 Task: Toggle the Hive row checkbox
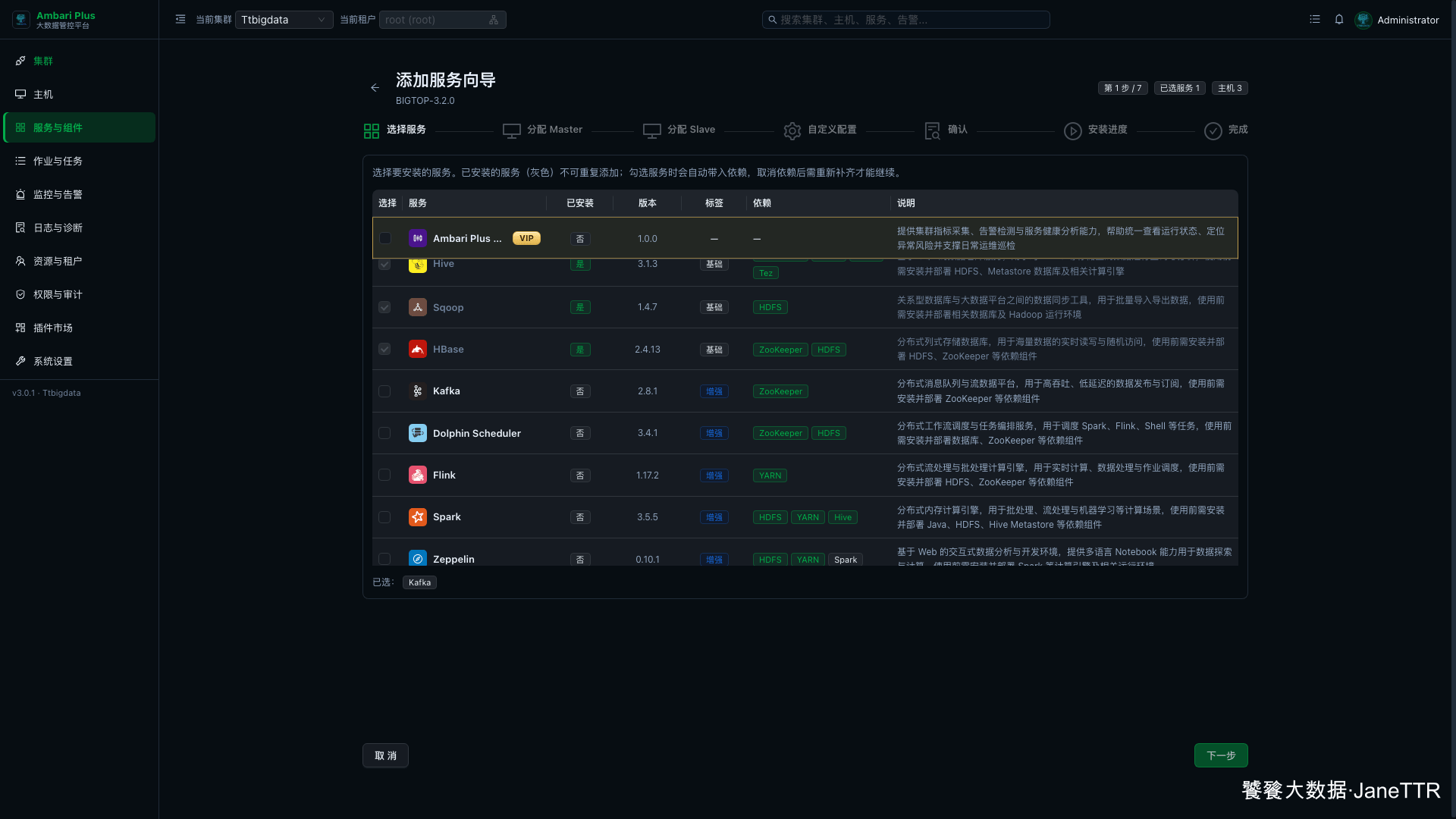[384, 264]
